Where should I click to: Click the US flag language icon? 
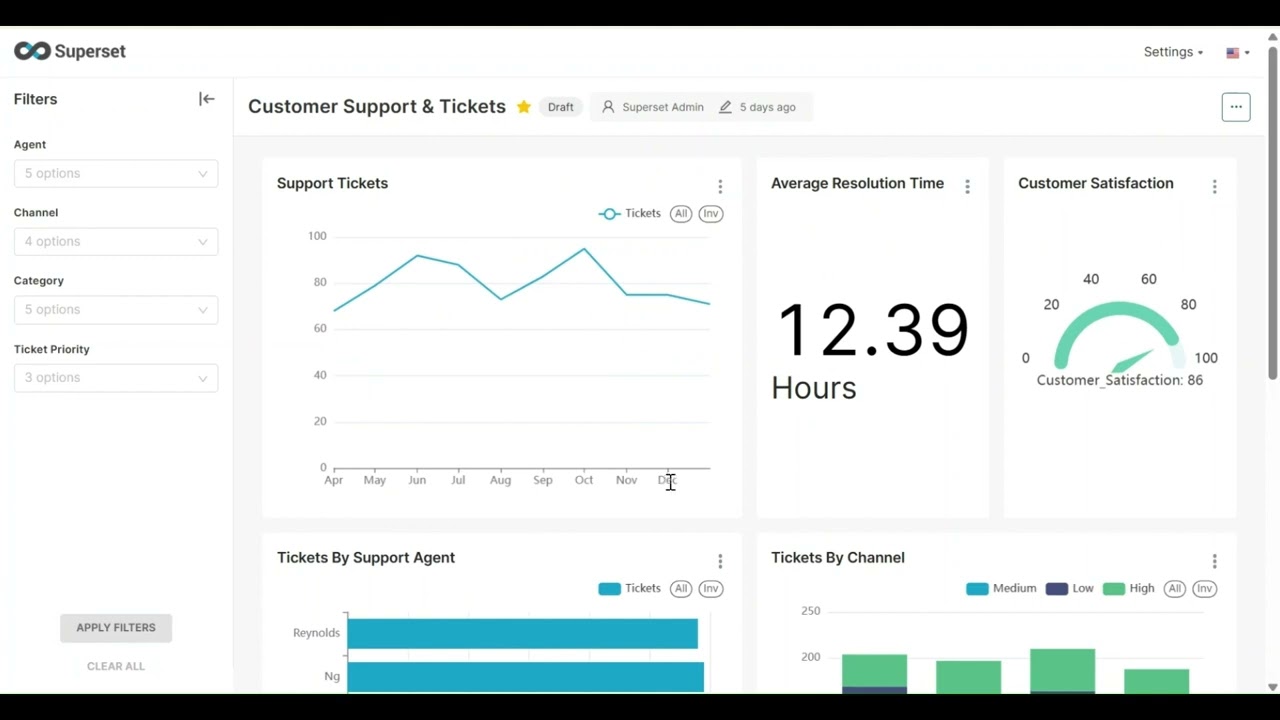click(x=1232, y=53)
